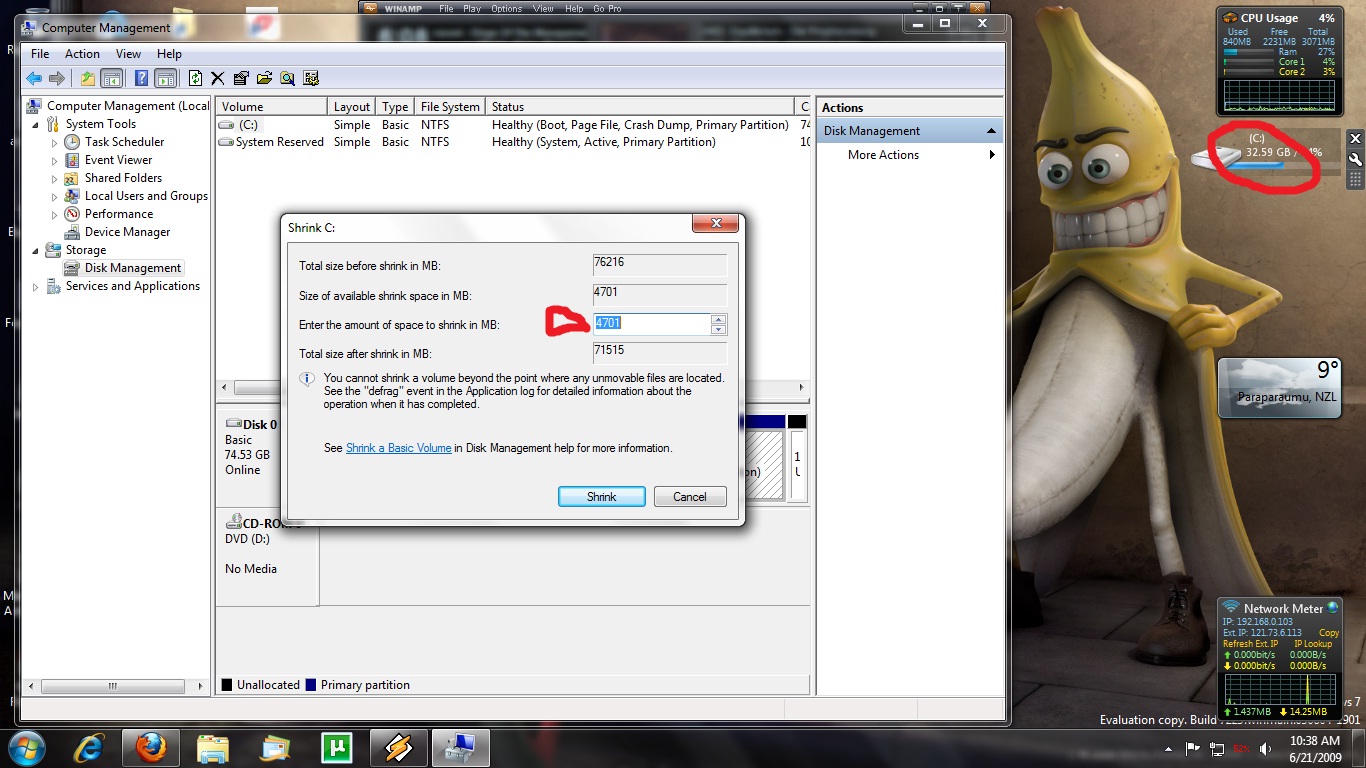Expand the Event Viewer node
Viewport: 1366px width, 768px height.
coord(55,160)
